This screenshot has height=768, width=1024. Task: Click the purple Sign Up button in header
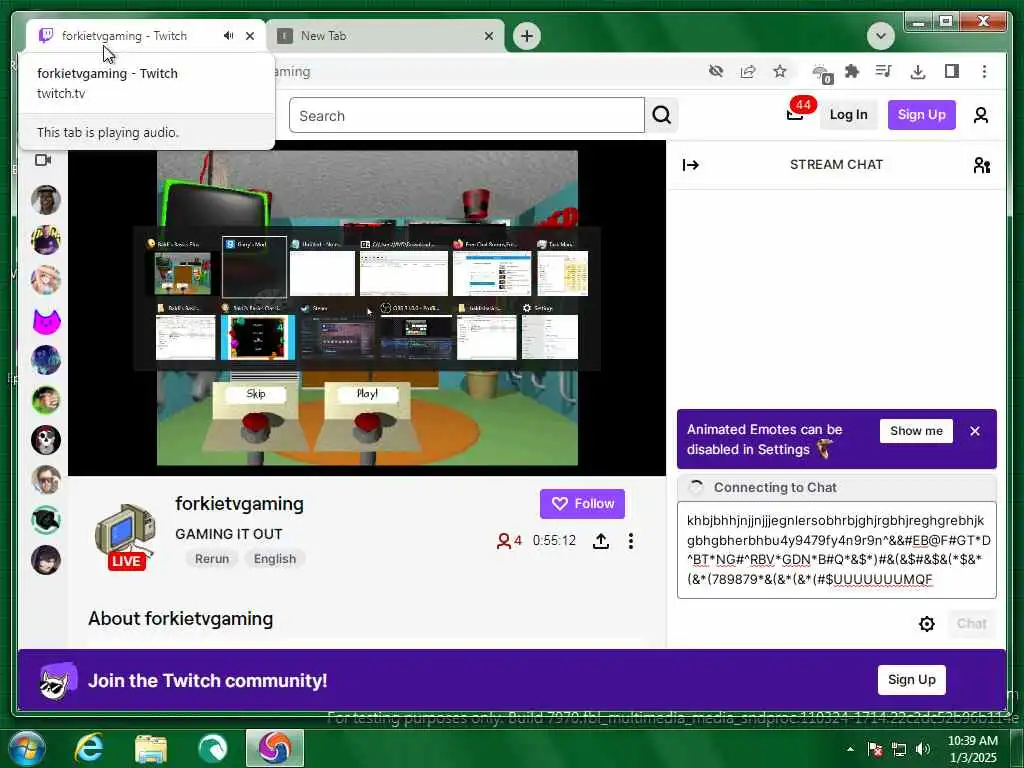(x=921, y=115)
